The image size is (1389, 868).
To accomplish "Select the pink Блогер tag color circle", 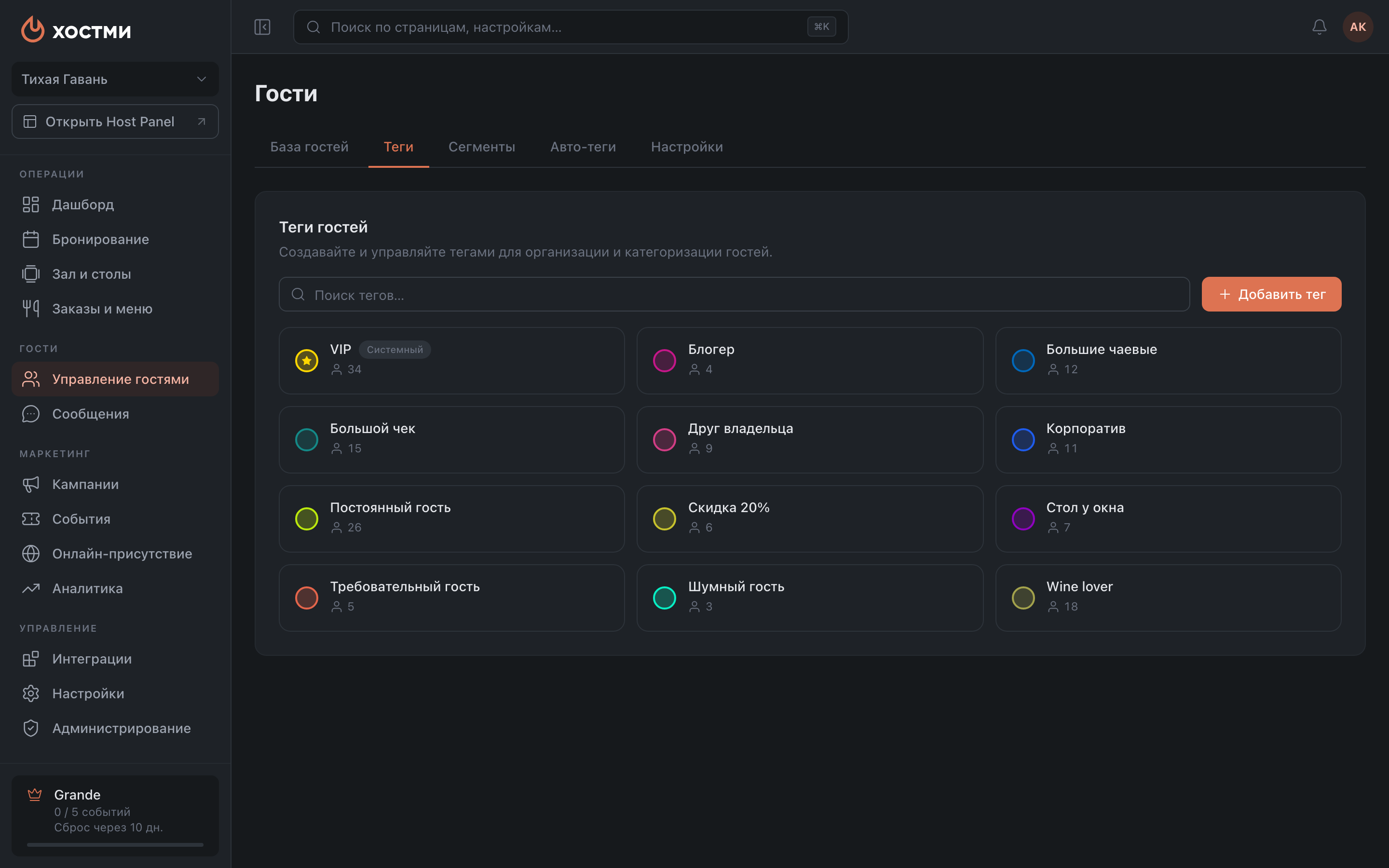I will point(664,361).
